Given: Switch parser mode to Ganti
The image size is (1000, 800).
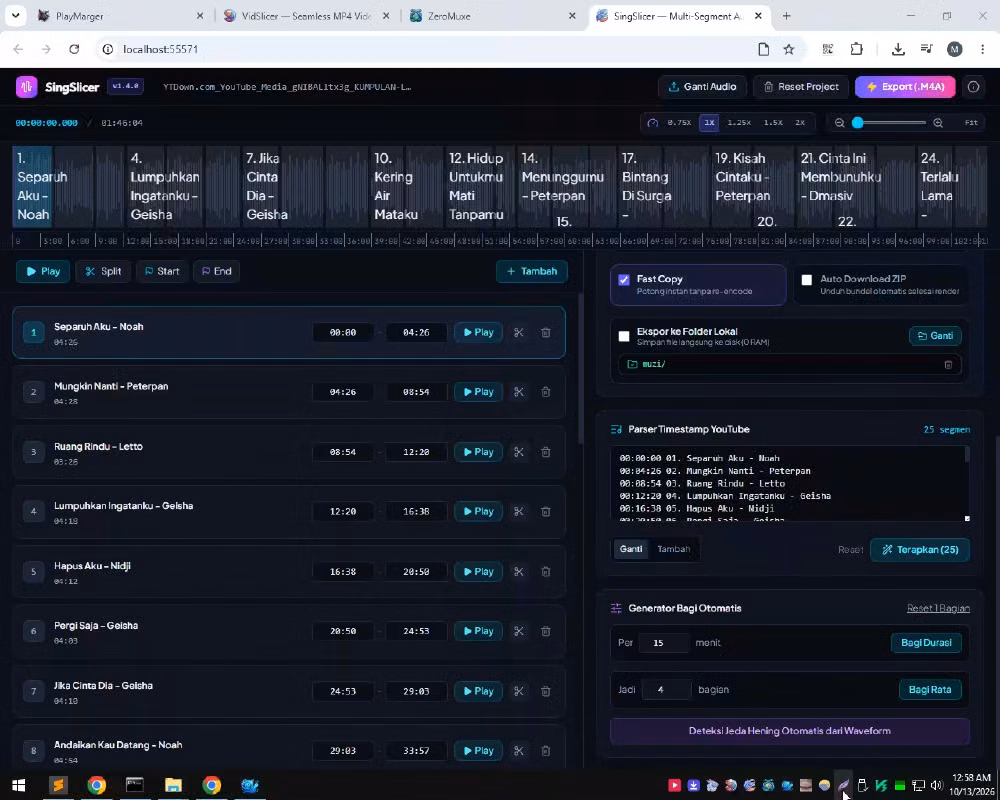Looking at the screenshot, I should click(631, 549).
